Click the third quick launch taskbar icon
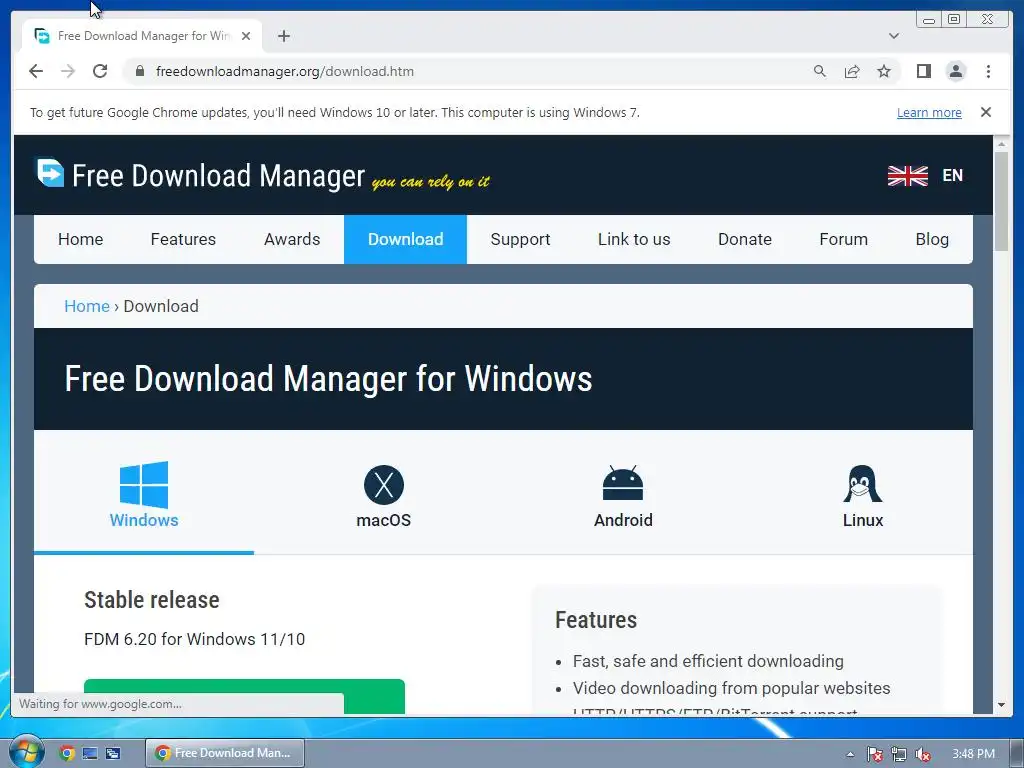Viewport: 1024px width, 768px height. point(113,753)
